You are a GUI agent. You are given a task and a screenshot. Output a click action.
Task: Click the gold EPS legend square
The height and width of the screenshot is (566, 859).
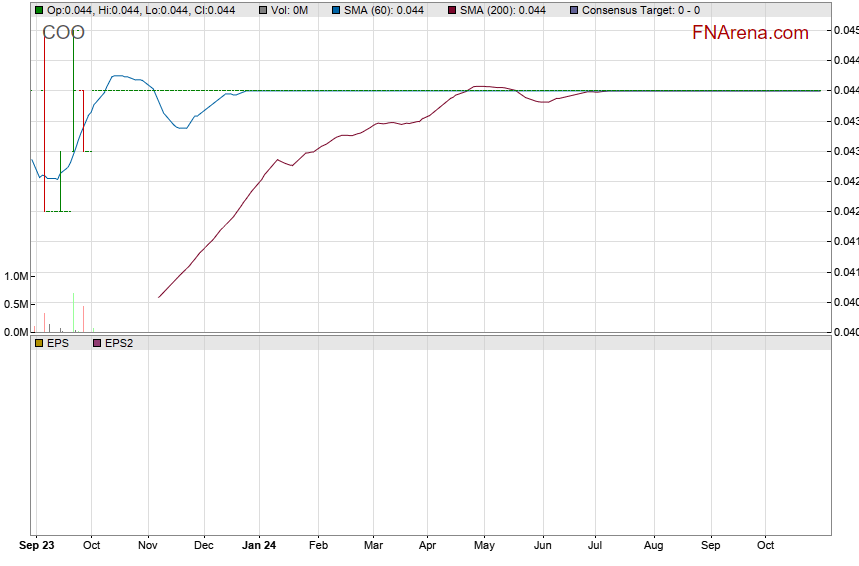(x=39, y=343)
